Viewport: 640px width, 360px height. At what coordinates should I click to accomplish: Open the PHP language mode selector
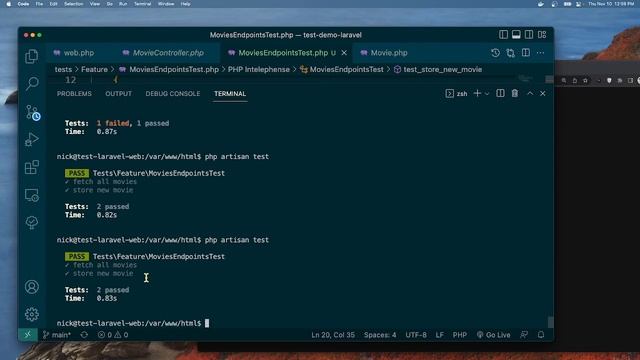[x=460, y=335]
